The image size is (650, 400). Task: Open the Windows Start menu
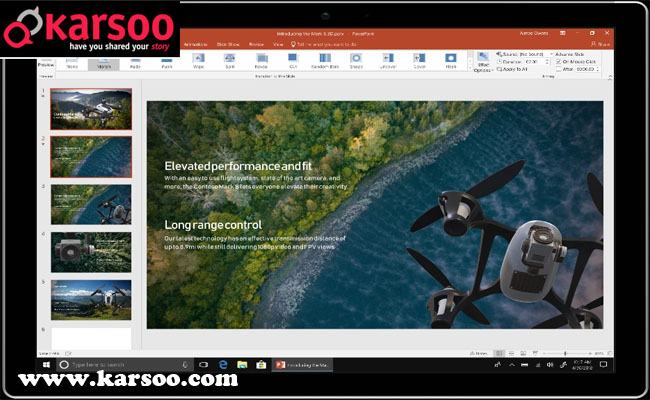point(46,365)
